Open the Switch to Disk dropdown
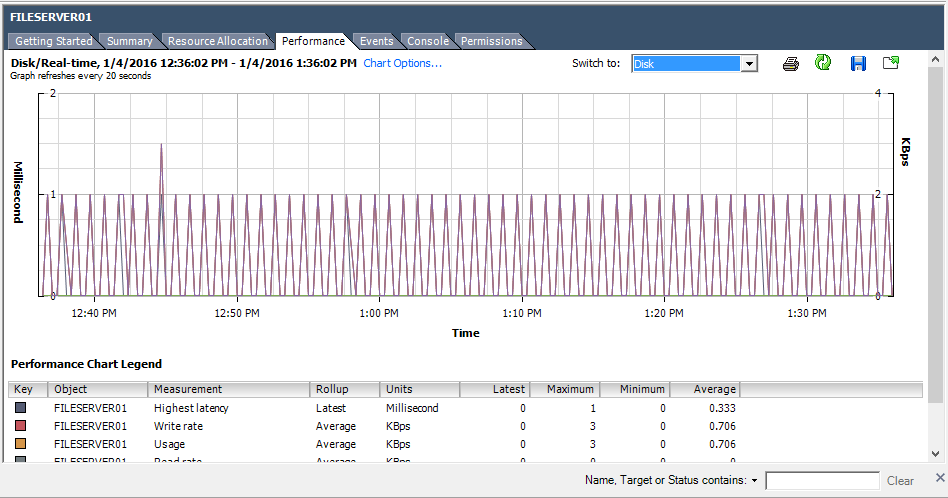The image size is (948, 498). (x=749, y=63)
